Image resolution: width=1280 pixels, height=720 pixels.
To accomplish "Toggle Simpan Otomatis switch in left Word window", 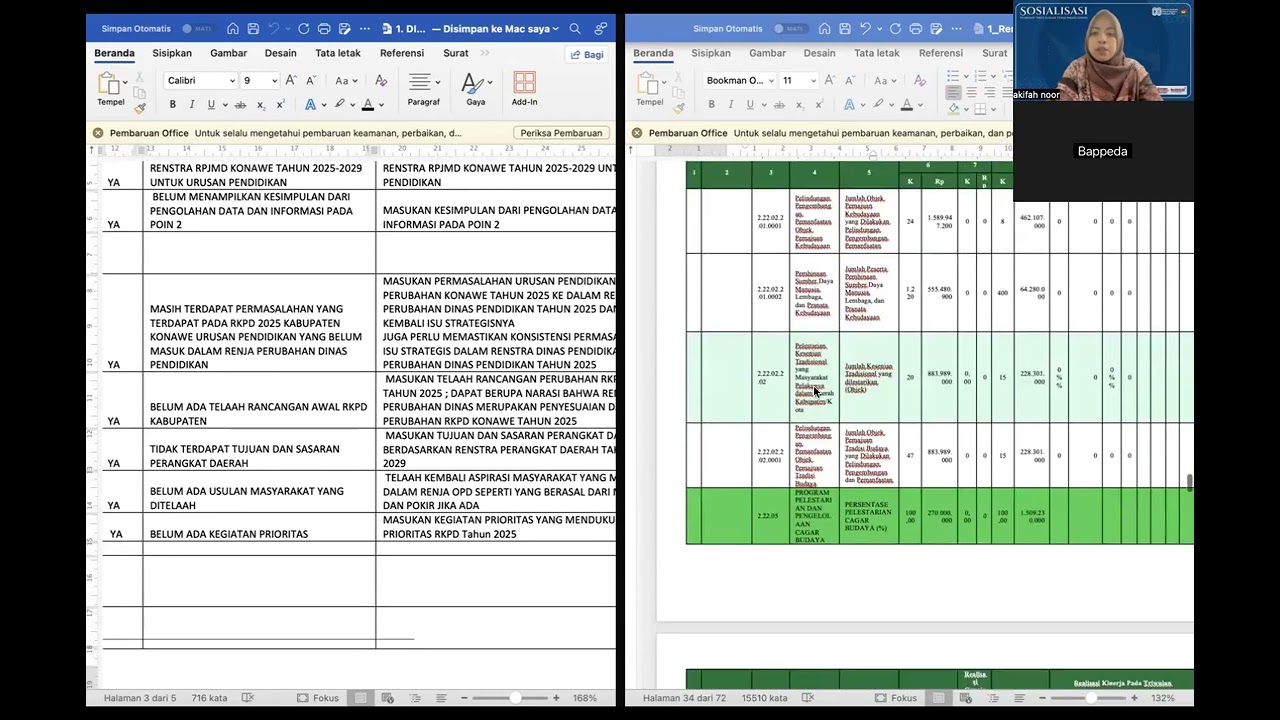I will point(198,29).
